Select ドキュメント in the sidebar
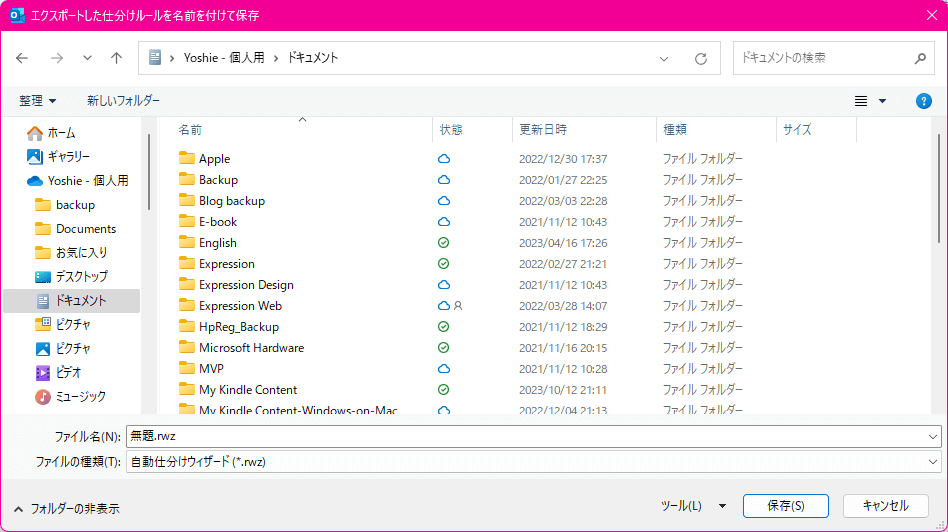Screen dimensions: 948x532 (72, 300)
